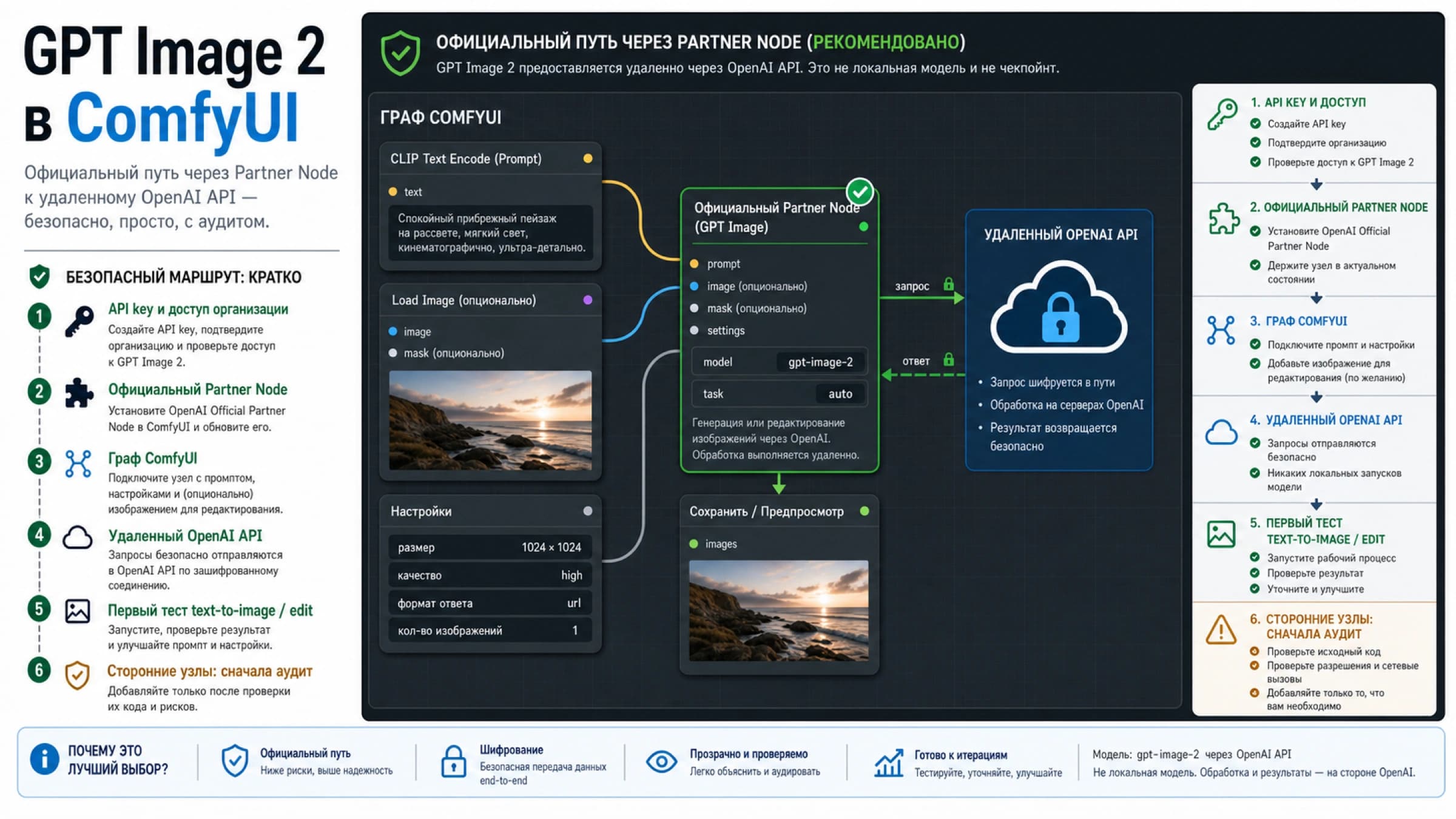Click the CLIP Text Encode (Prompt) node title

465,159
